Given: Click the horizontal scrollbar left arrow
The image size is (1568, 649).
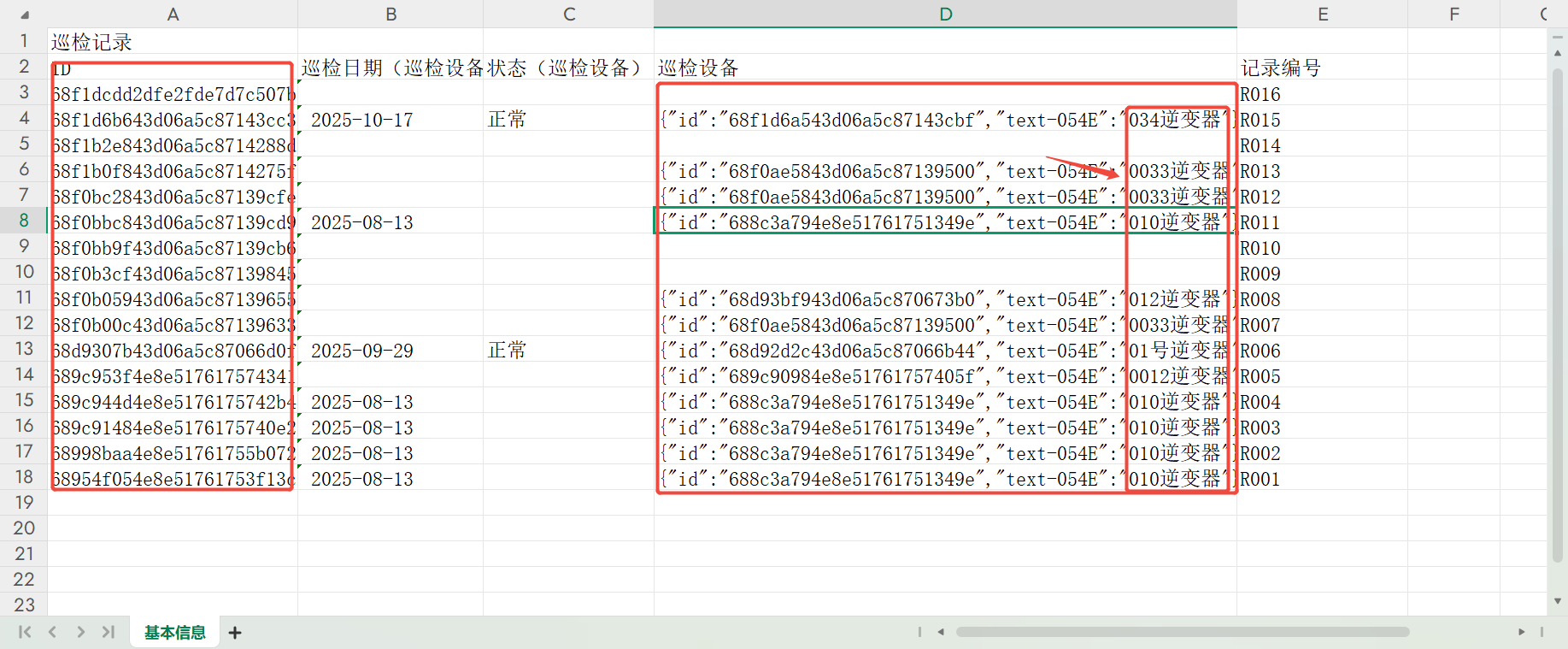Looking at the screenshot, I should 941,632.
